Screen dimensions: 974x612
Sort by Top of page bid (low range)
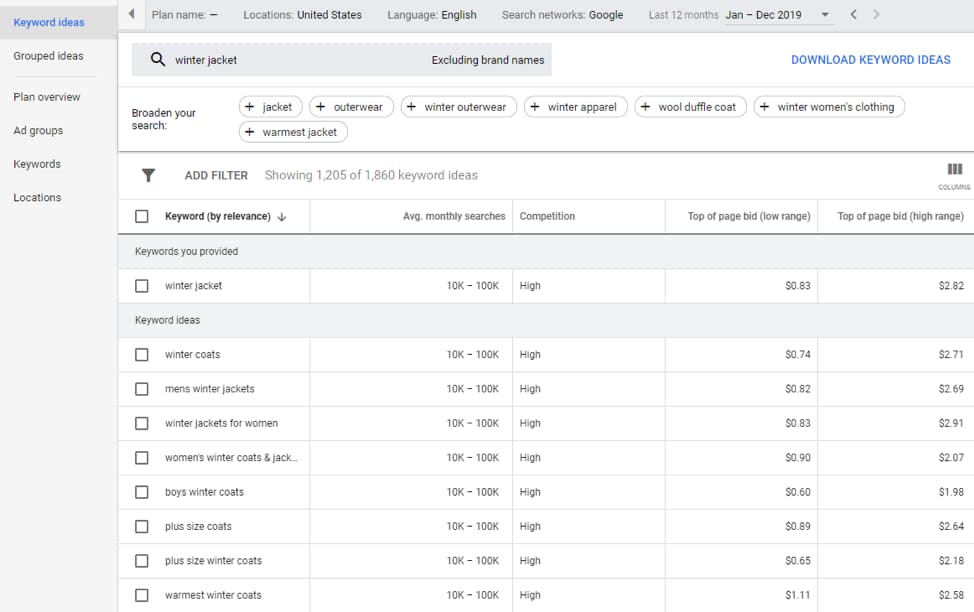(749, 216)
